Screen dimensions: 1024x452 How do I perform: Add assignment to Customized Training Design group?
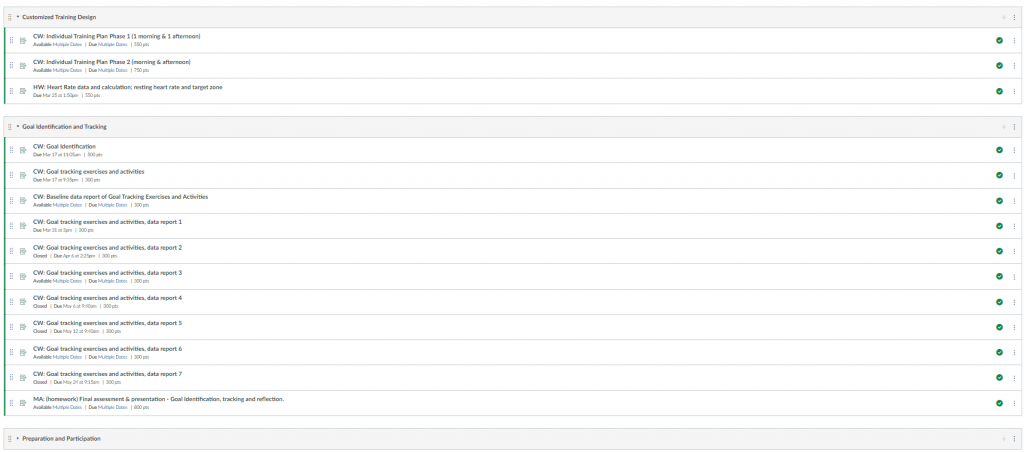click(x=1003, y=17)
